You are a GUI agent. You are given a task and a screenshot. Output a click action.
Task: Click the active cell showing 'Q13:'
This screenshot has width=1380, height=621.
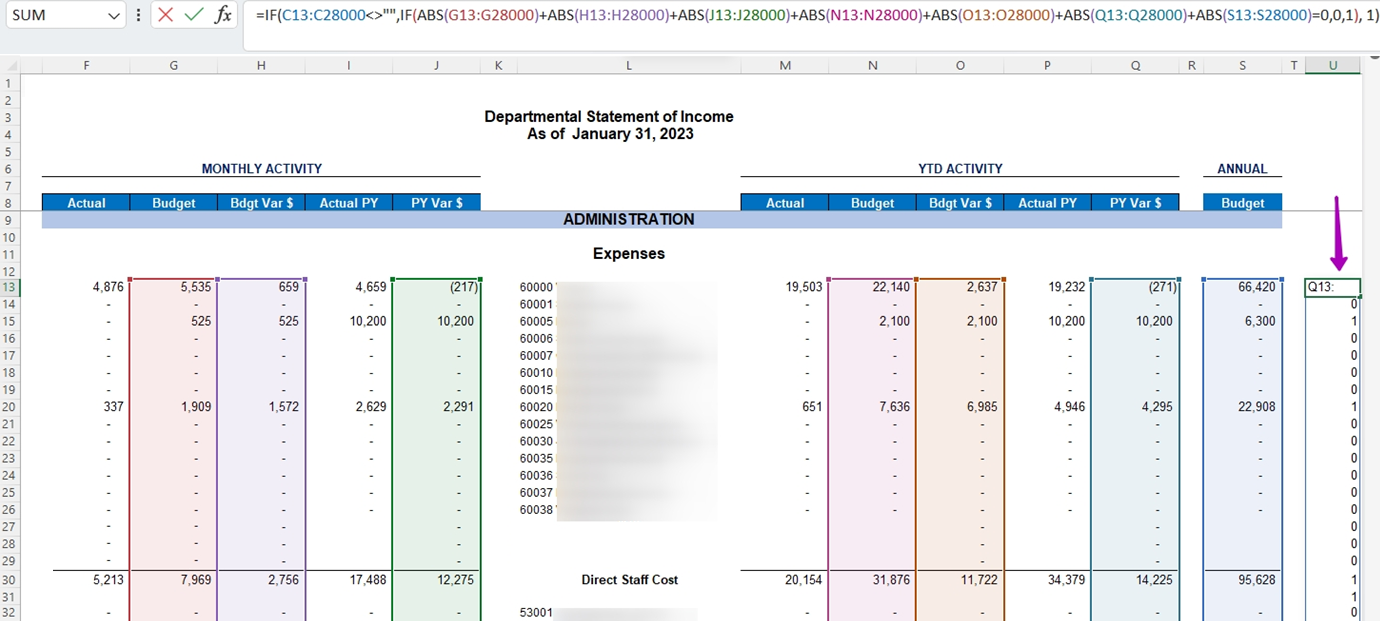click(1333, 287)
